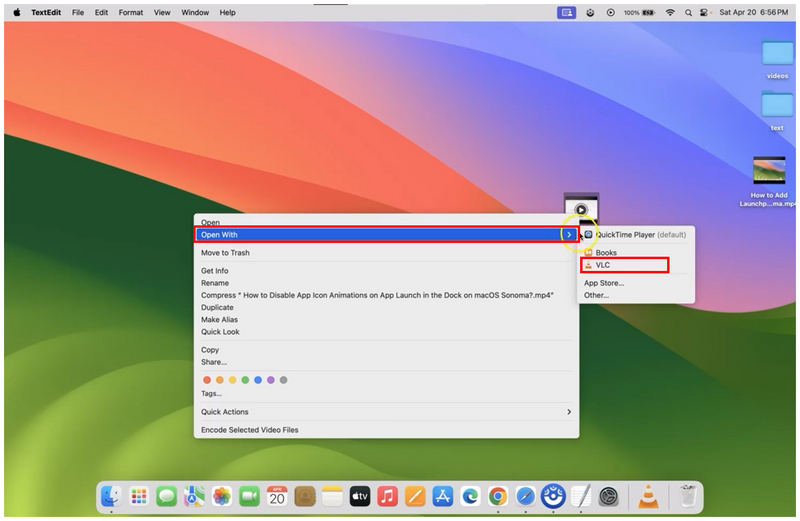
Task: Apply the gray tag color
Action: click(284, 380)
